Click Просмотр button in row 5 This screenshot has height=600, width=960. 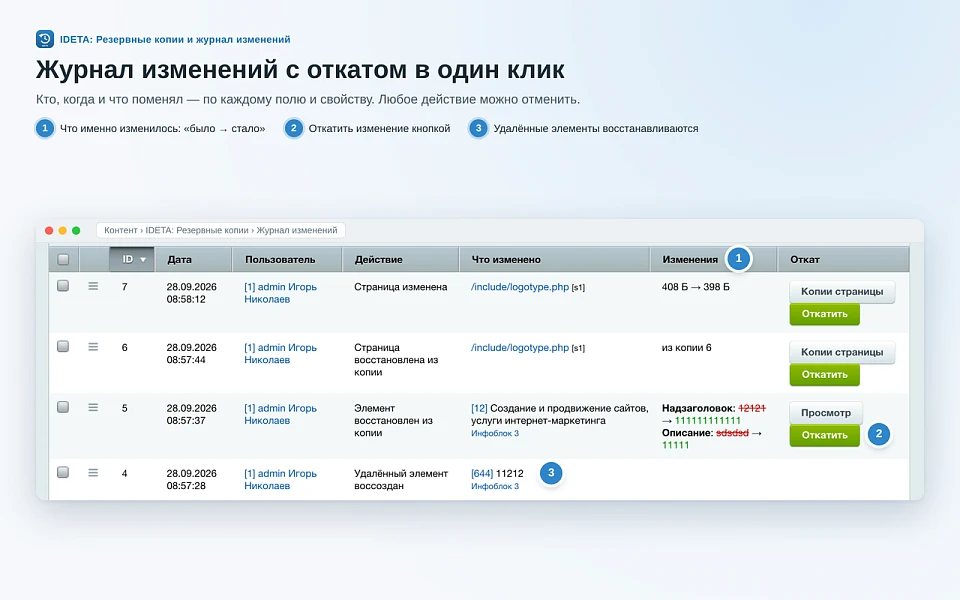[826, 413]
